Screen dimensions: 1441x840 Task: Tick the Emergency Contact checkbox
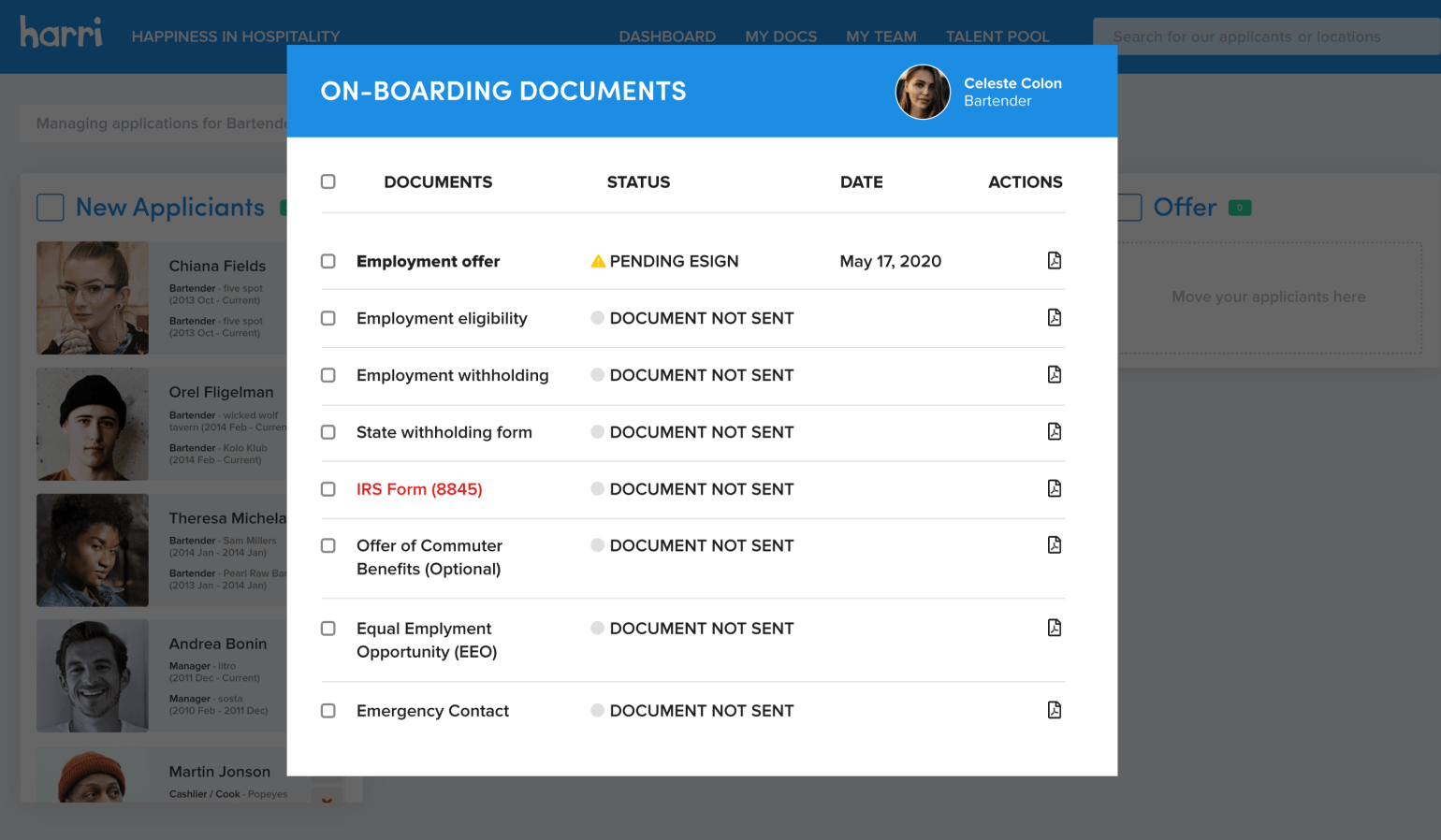point(328,711)
